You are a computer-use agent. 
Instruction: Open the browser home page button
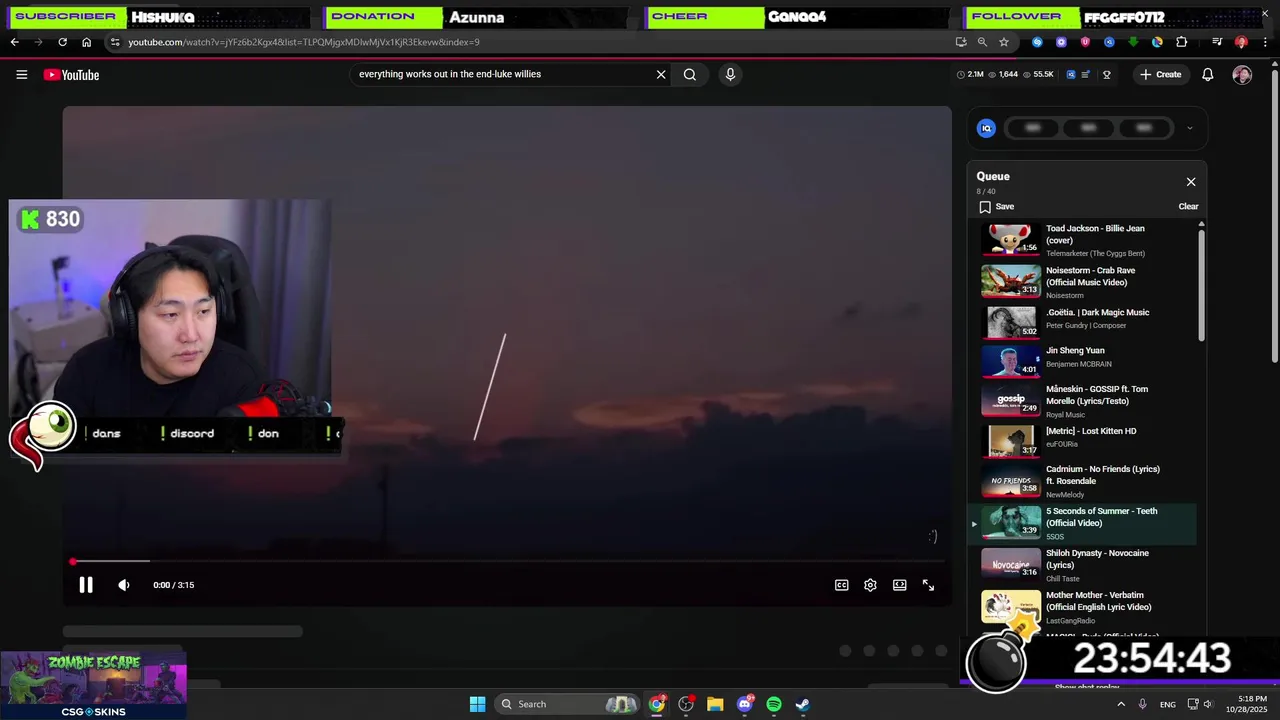coord(86,42)
